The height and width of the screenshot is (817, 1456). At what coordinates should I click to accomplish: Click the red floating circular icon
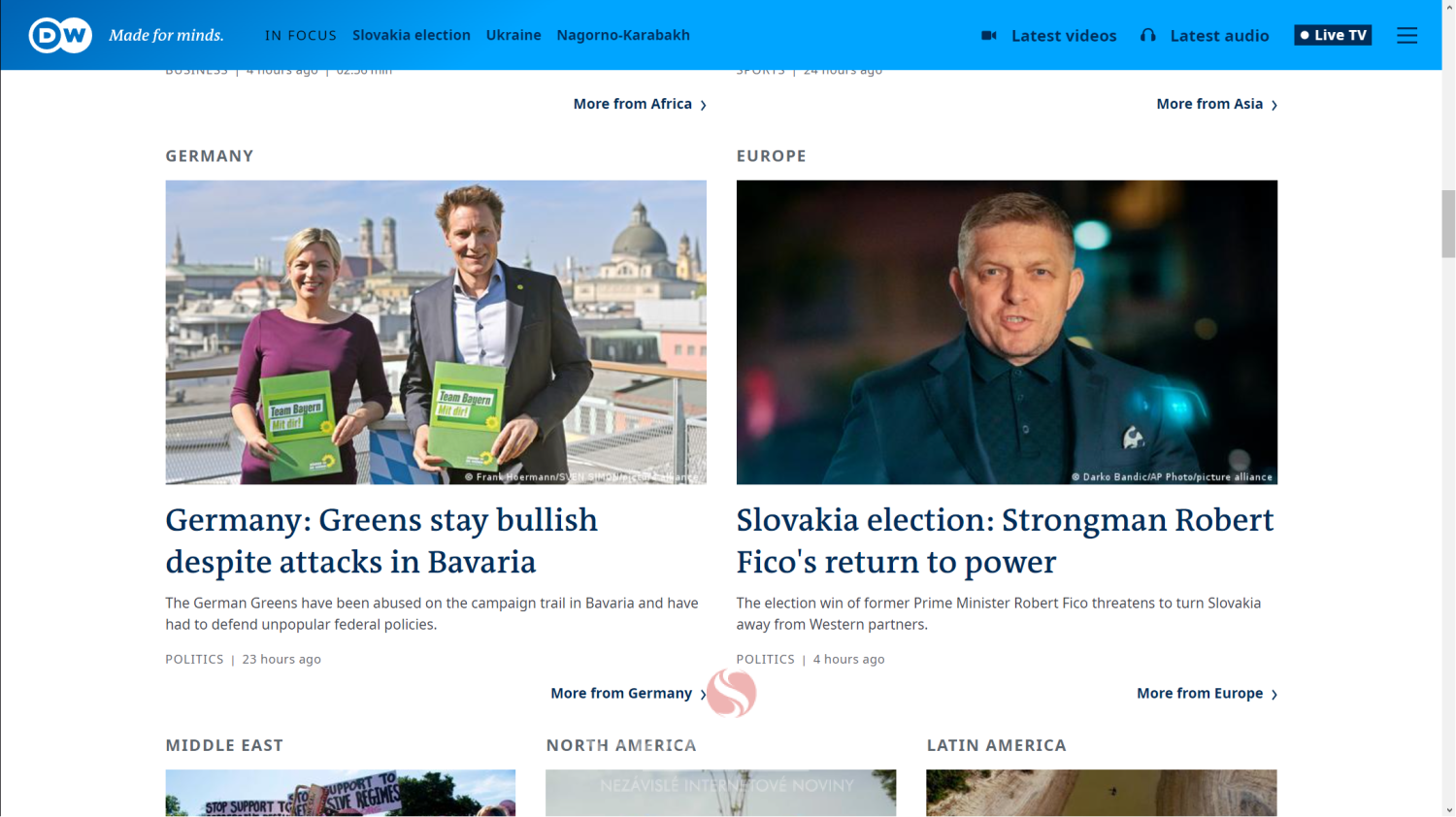click(x=731, y=693)
